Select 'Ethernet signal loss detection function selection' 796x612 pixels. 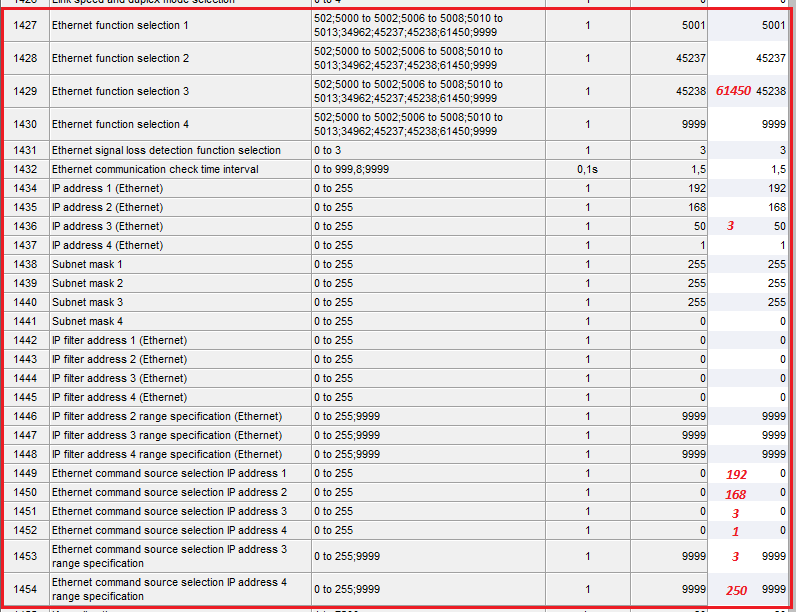tap(180, 151)
